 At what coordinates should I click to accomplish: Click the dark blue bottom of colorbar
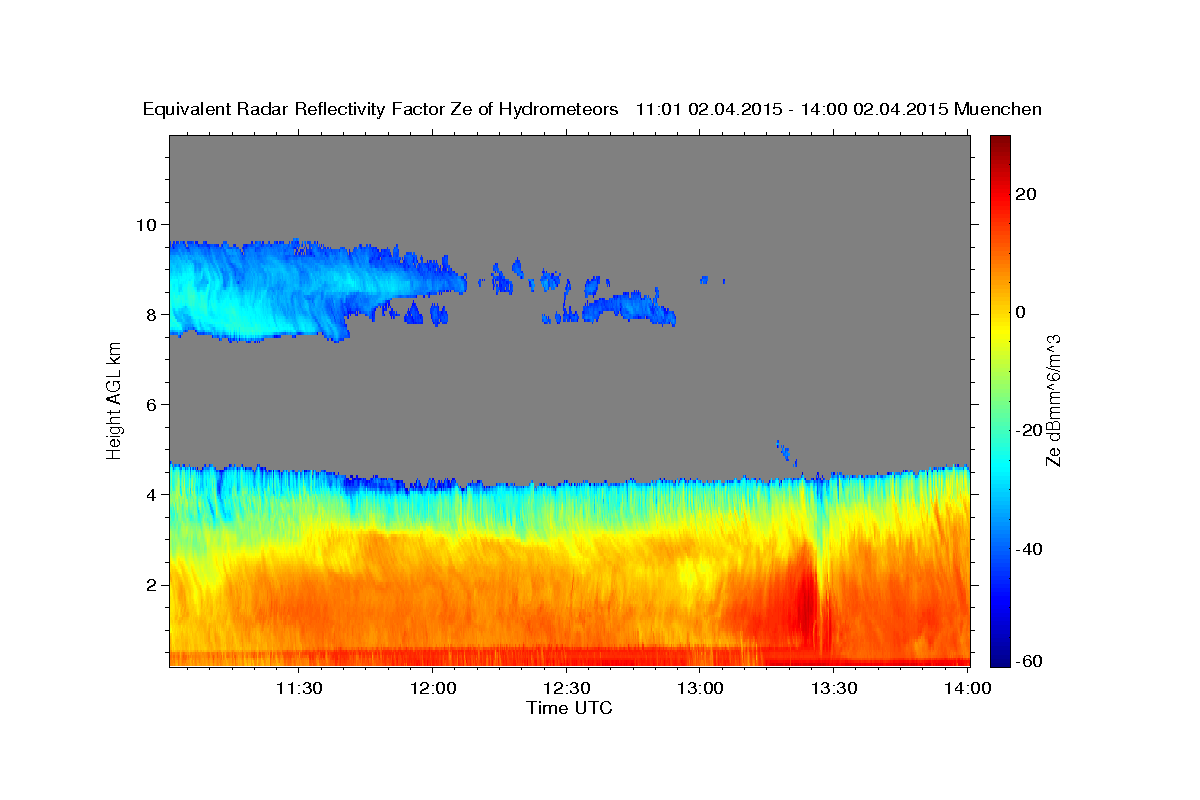pyautogui.click(x=1000, y=659)
